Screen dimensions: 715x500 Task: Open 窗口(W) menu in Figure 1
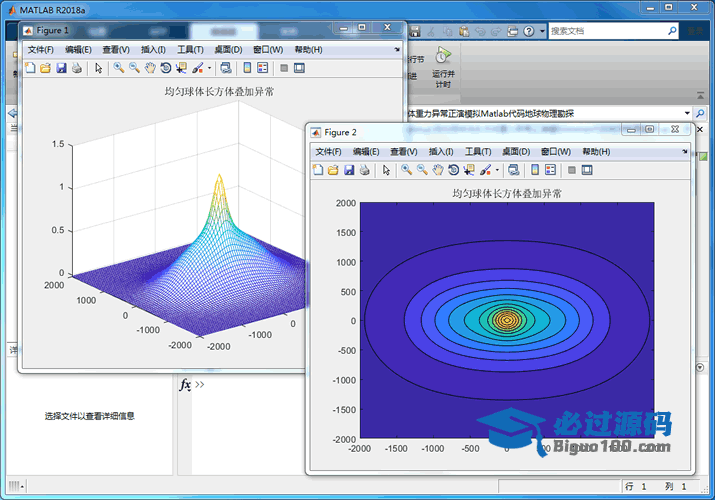point(268,50)
